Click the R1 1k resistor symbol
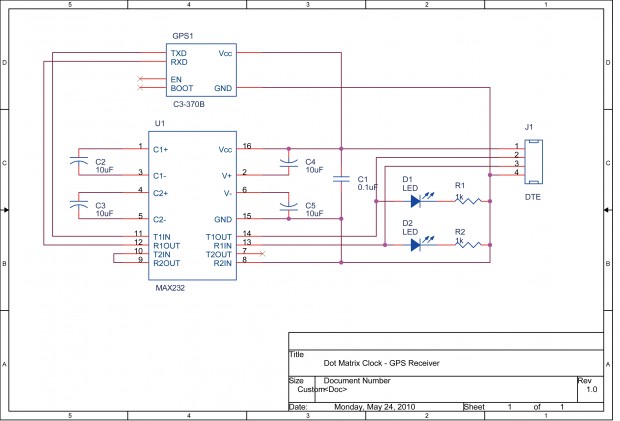Screen dimensions: 620x421 click(x=468, y=201)
